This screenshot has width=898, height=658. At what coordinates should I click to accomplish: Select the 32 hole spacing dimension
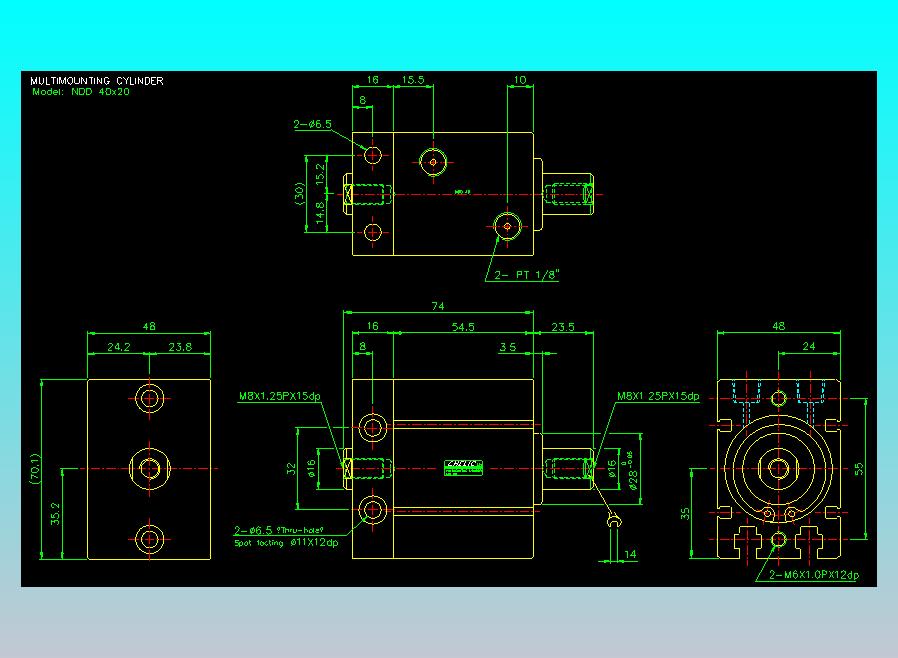point(292,469)
